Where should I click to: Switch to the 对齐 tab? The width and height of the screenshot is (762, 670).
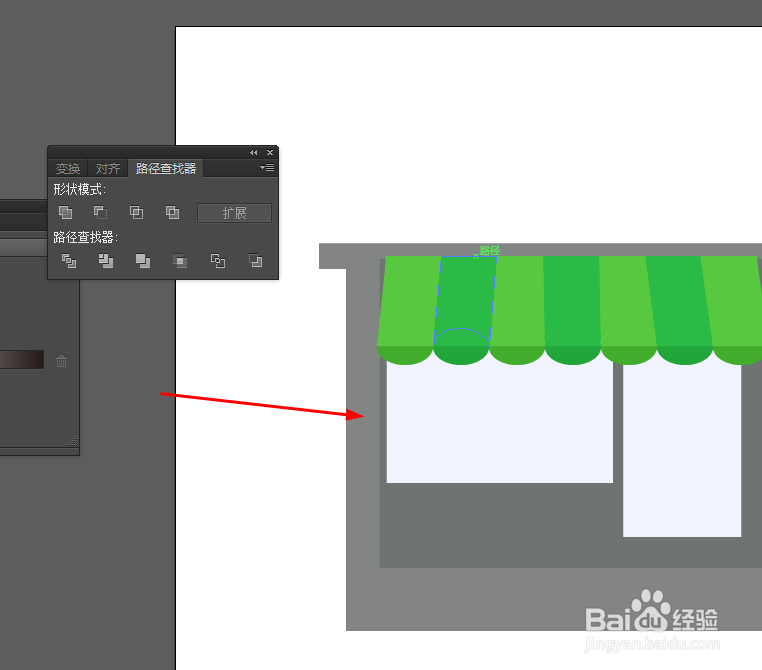107,169
